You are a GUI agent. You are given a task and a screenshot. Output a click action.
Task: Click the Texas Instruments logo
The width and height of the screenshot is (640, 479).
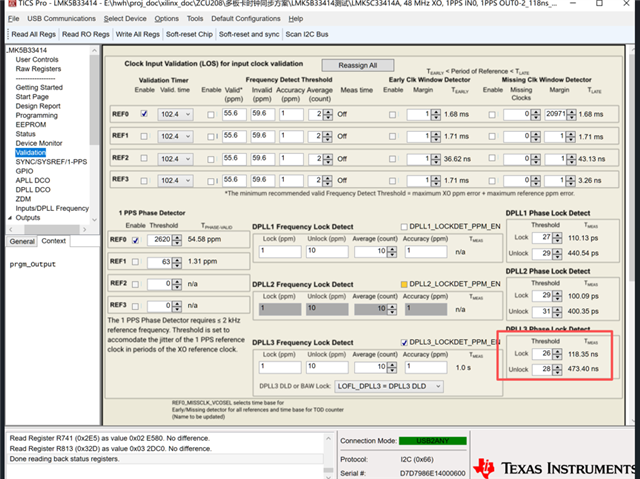tap(556, 468)
